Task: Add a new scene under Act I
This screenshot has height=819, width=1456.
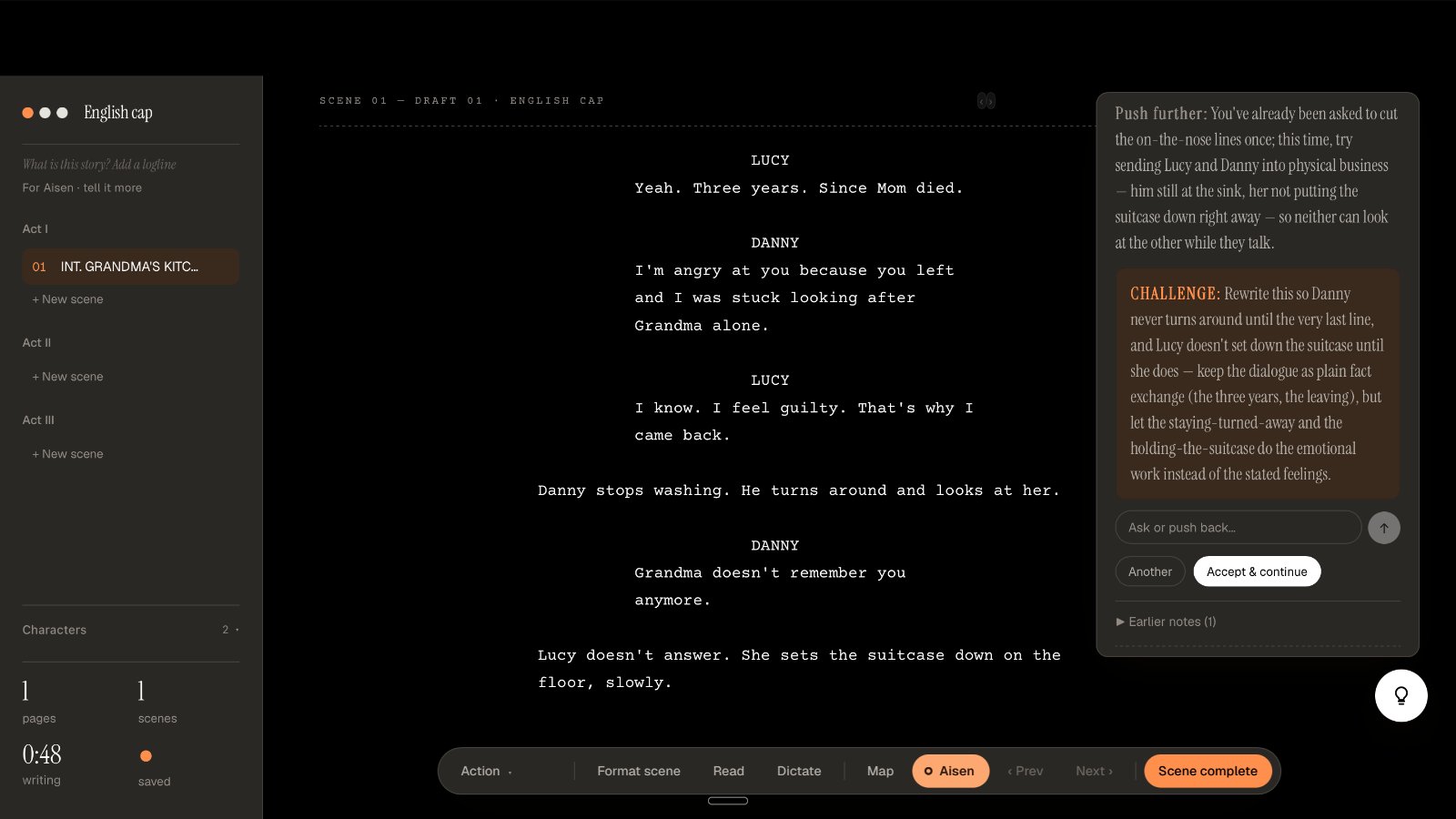Action: [67, 299]
